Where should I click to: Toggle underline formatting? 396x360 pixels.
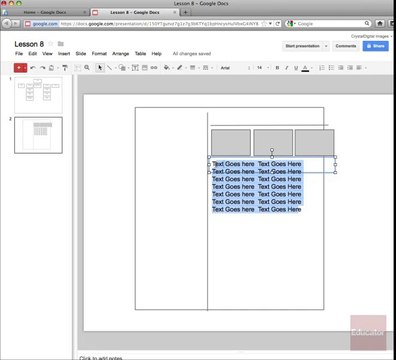(x=296, y=68)
